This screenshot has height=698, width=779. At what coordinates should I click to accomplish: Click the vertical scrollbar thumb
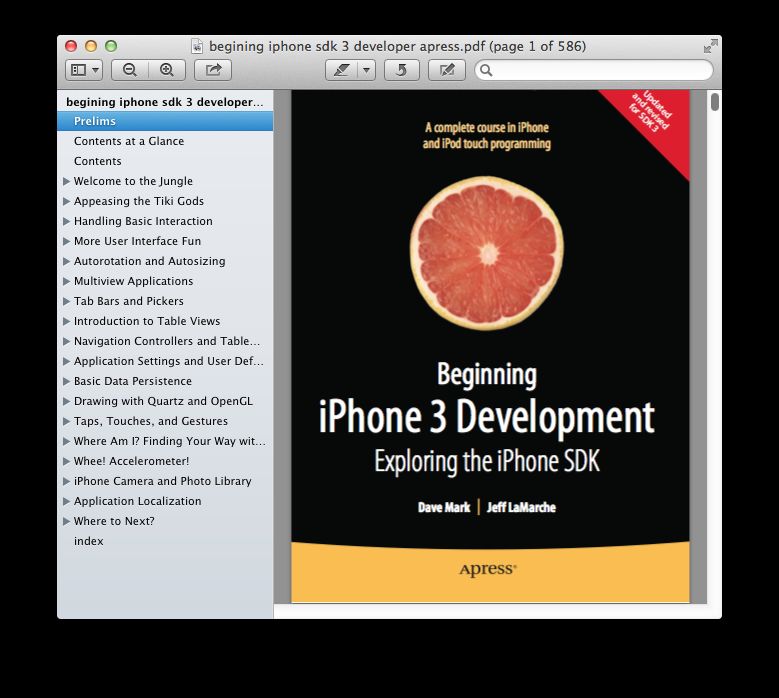pyautogui.click(x=714, y=102)
